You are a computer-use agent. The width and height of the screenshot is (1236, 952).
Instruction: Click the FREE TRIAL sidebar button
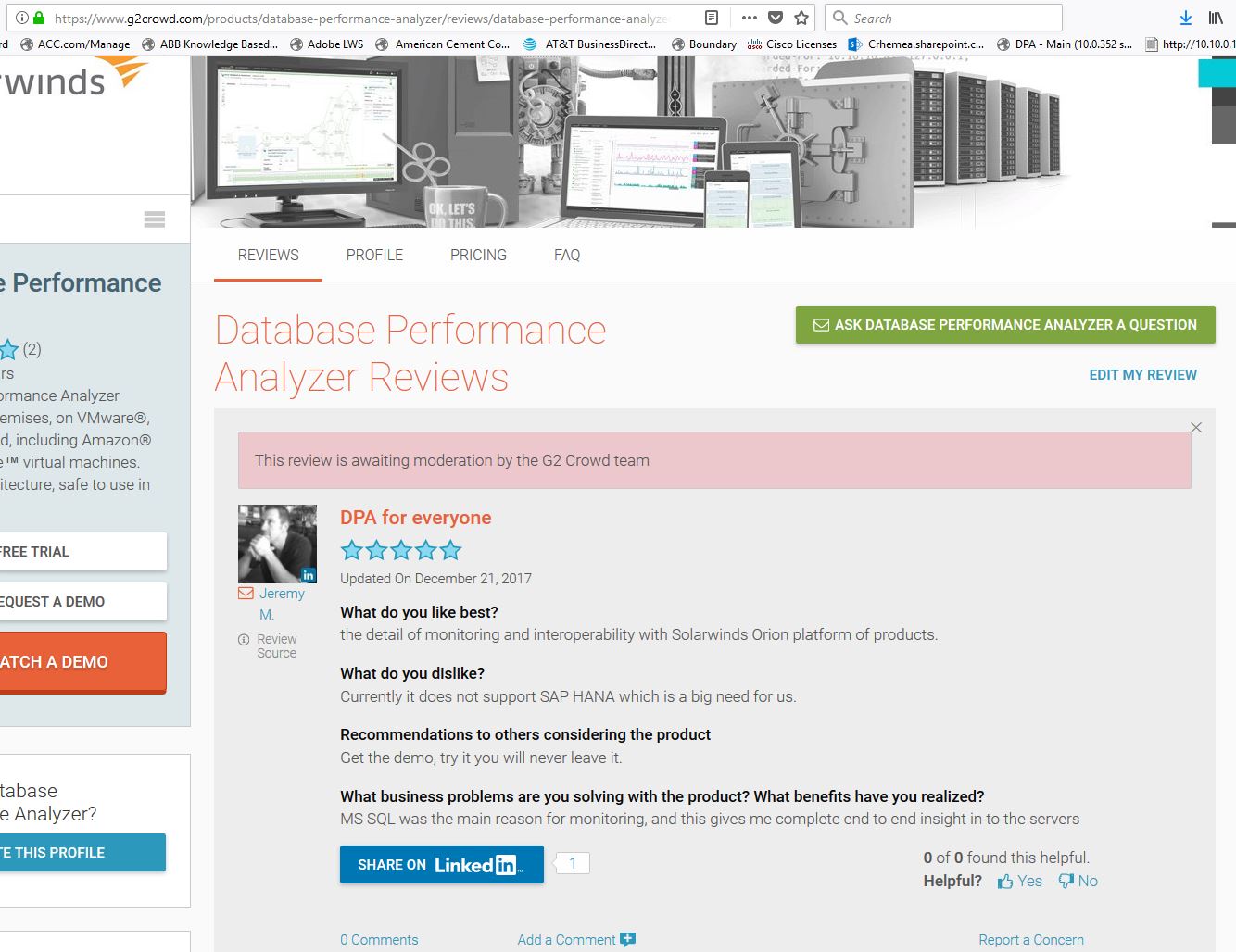point(83,552)
